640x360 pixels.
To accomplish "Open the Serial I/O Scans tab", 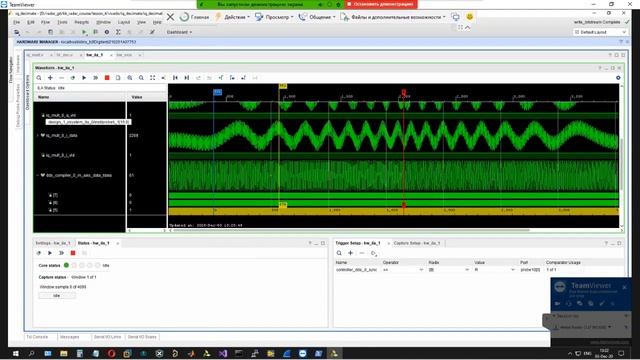I will tap(142, 337).
